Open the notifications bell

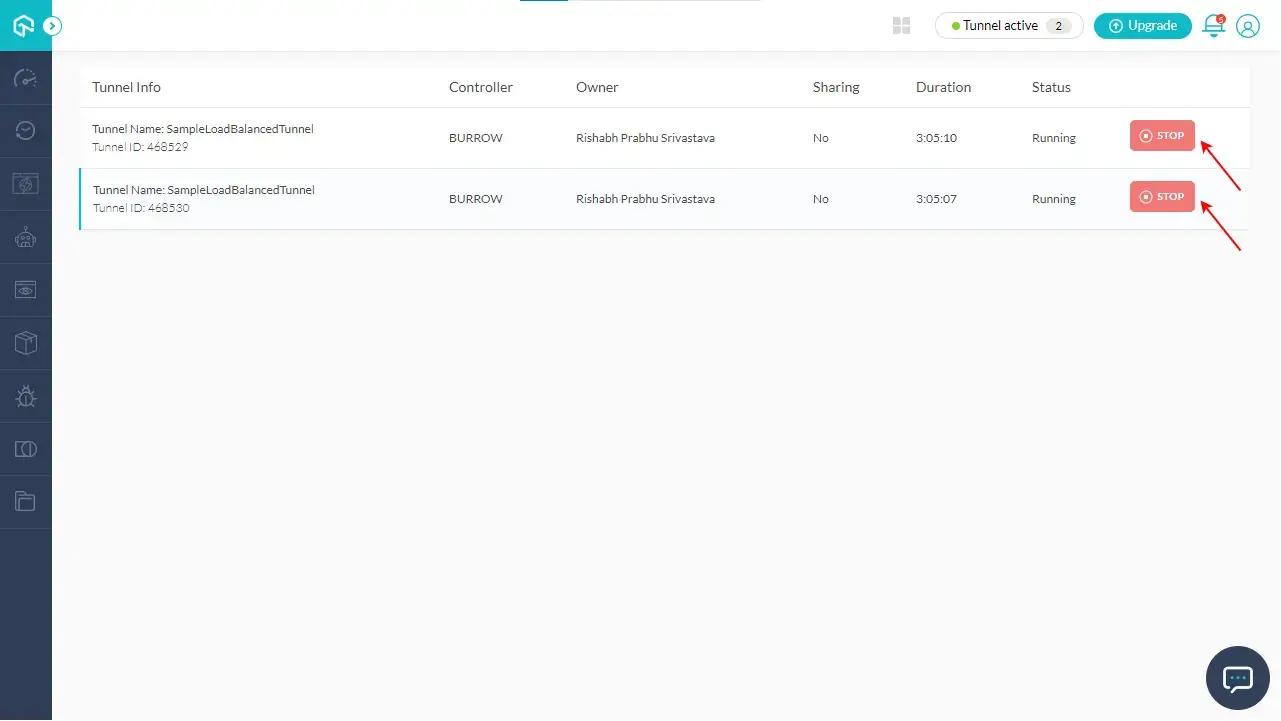pos(1213,26)
